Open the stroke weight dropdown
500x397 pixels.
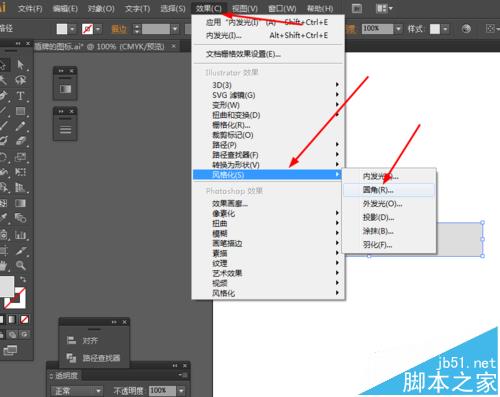175,29
